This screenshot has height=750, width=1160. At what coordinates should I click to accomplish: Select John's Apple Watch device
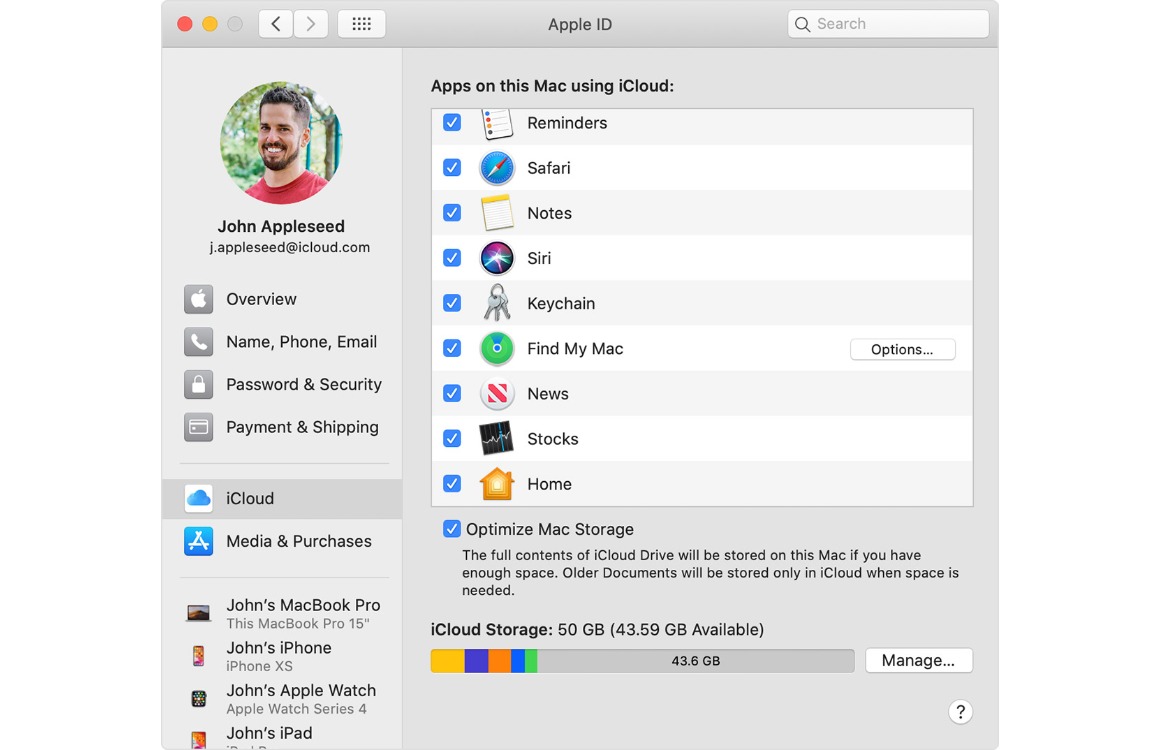click(283, 699)
